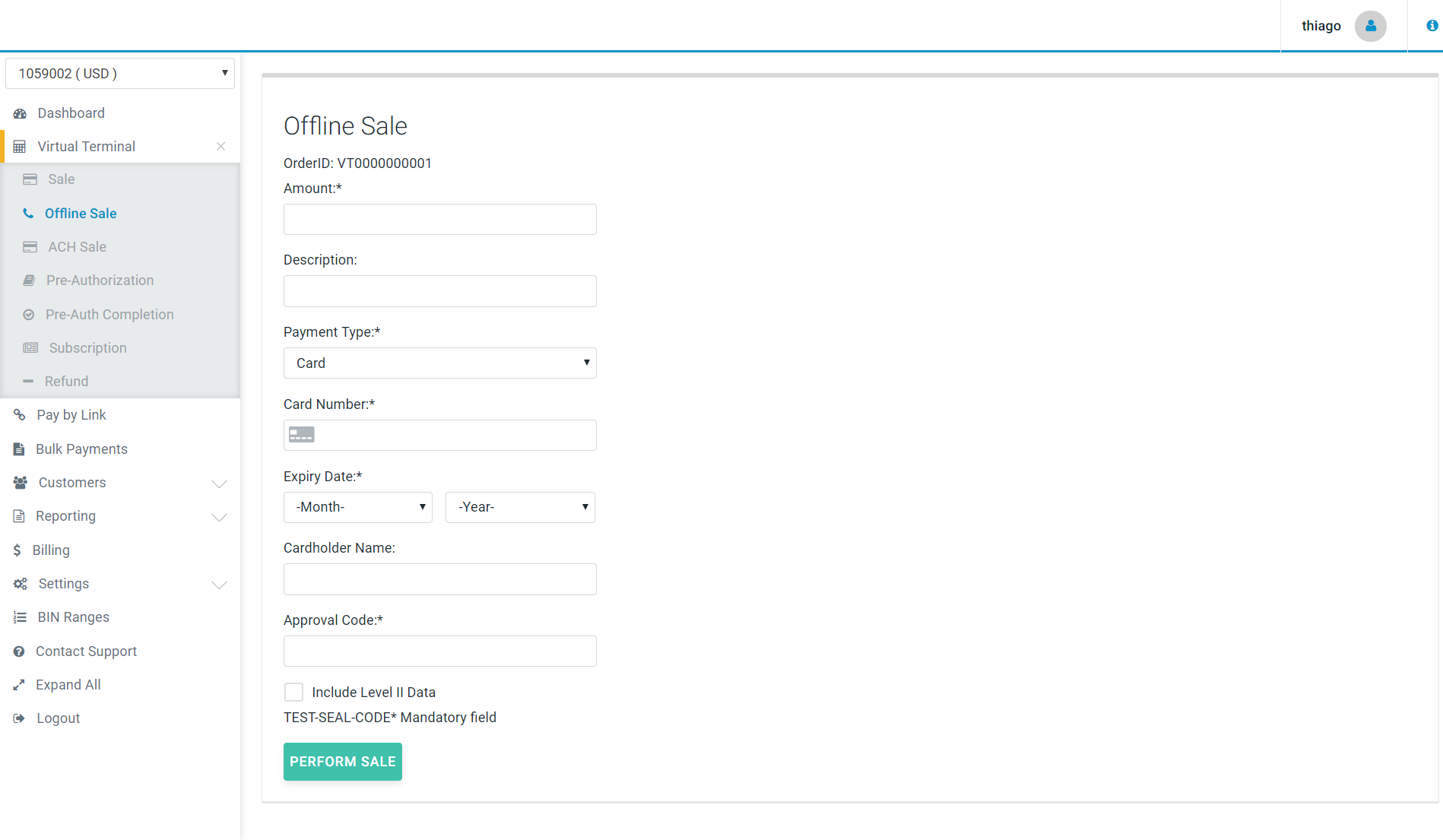1443x840 pixels.
Task: Open the BIN Ranges link
Action: click(x=73, y=617)
